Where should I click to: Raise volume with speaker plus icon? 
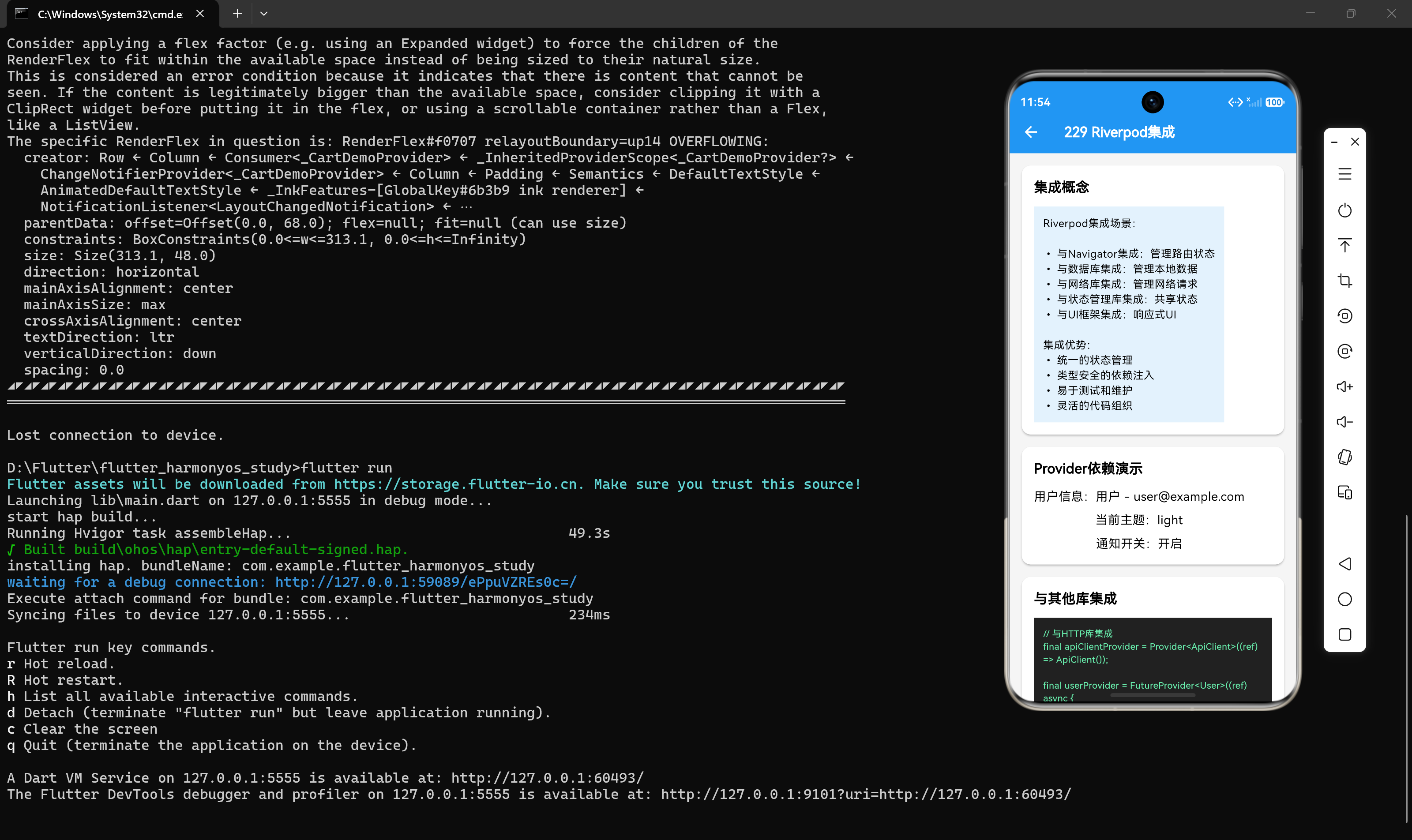[1344, 386]
